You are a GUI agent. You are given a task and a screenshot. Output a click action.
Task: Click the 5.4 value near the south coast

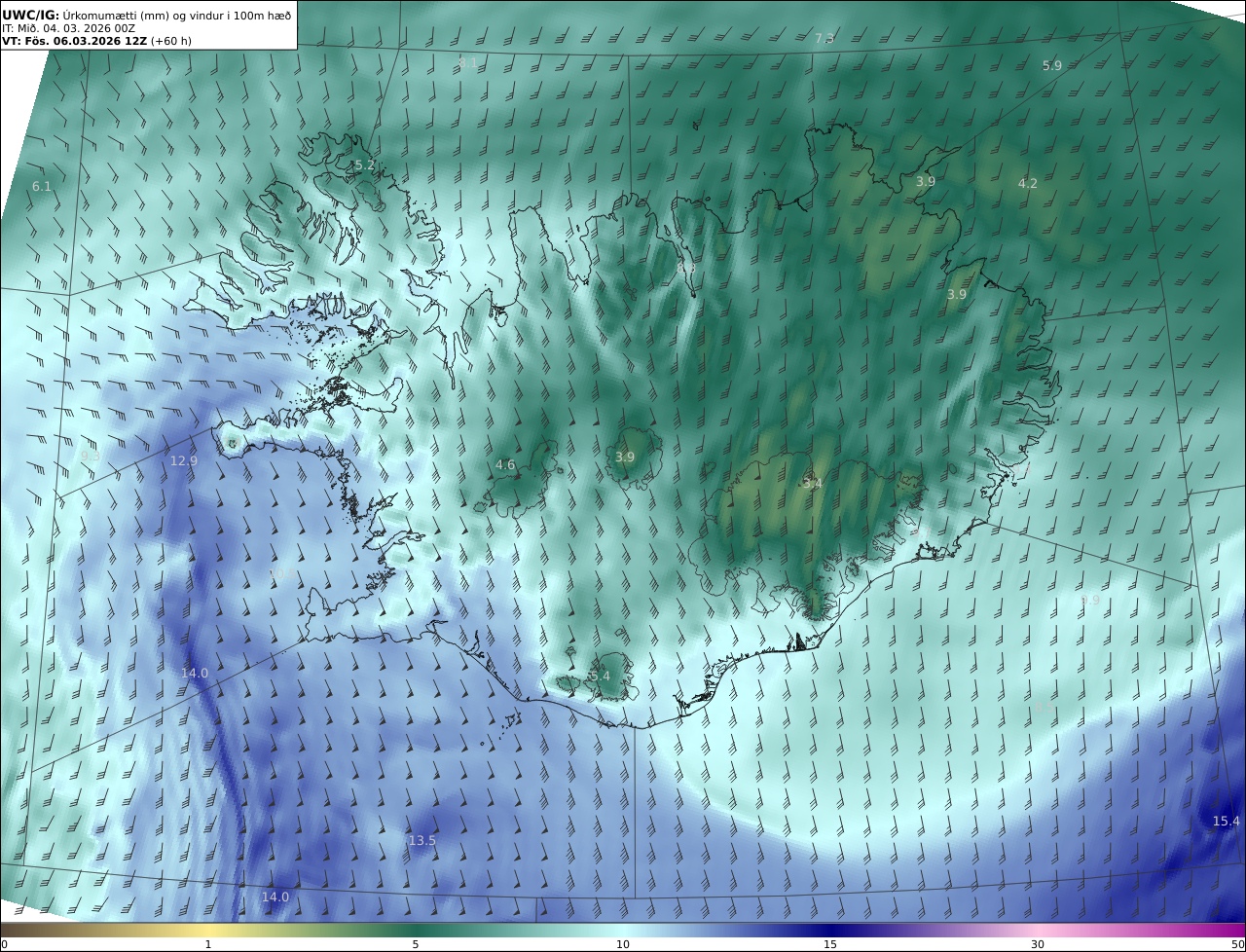click(x=600, y=676)
